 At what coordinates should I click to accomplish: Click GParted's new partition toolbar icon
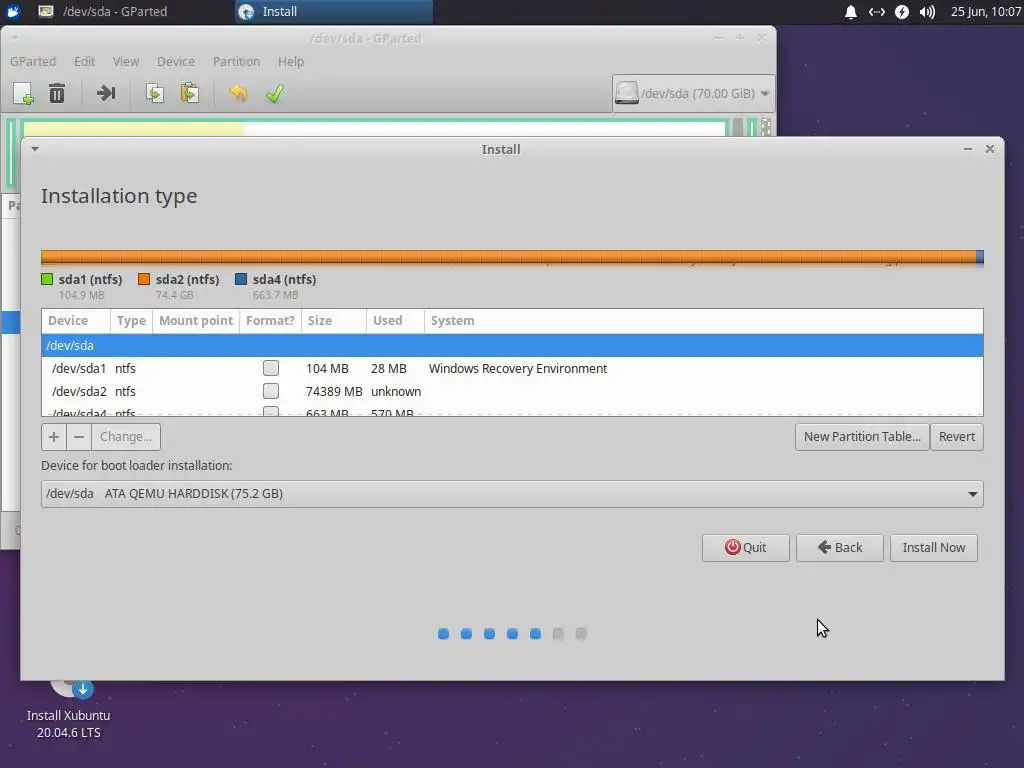(x=24, y=93)
